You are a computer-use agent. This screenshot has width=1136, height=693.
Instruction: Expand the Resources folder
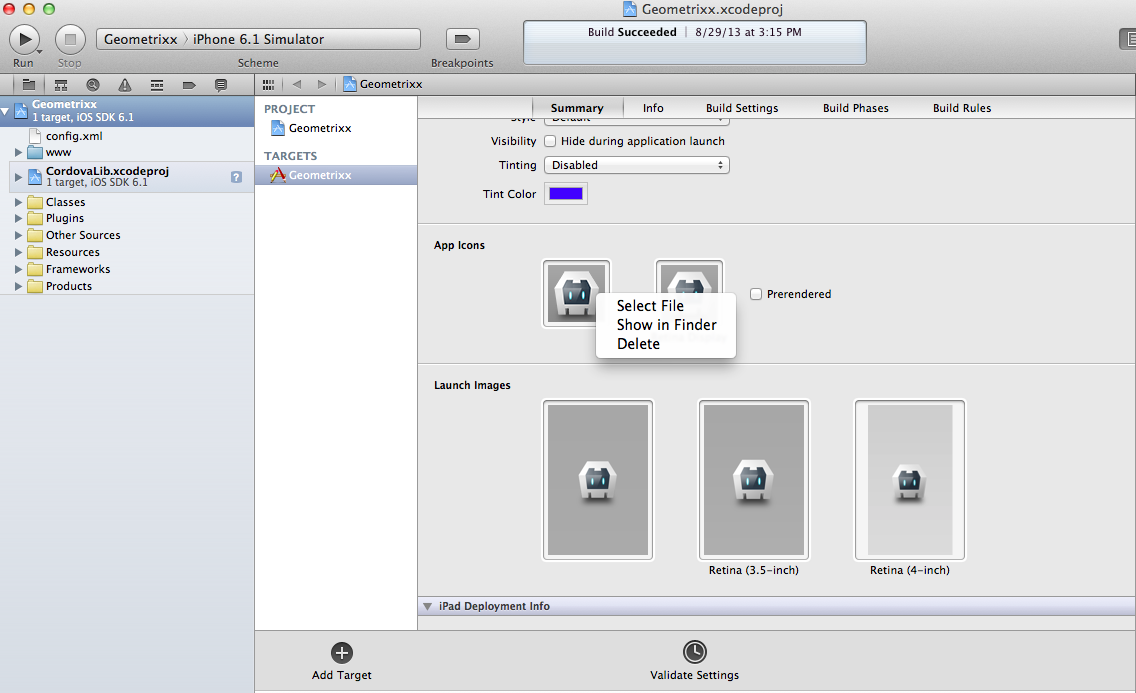coord(18,252)
